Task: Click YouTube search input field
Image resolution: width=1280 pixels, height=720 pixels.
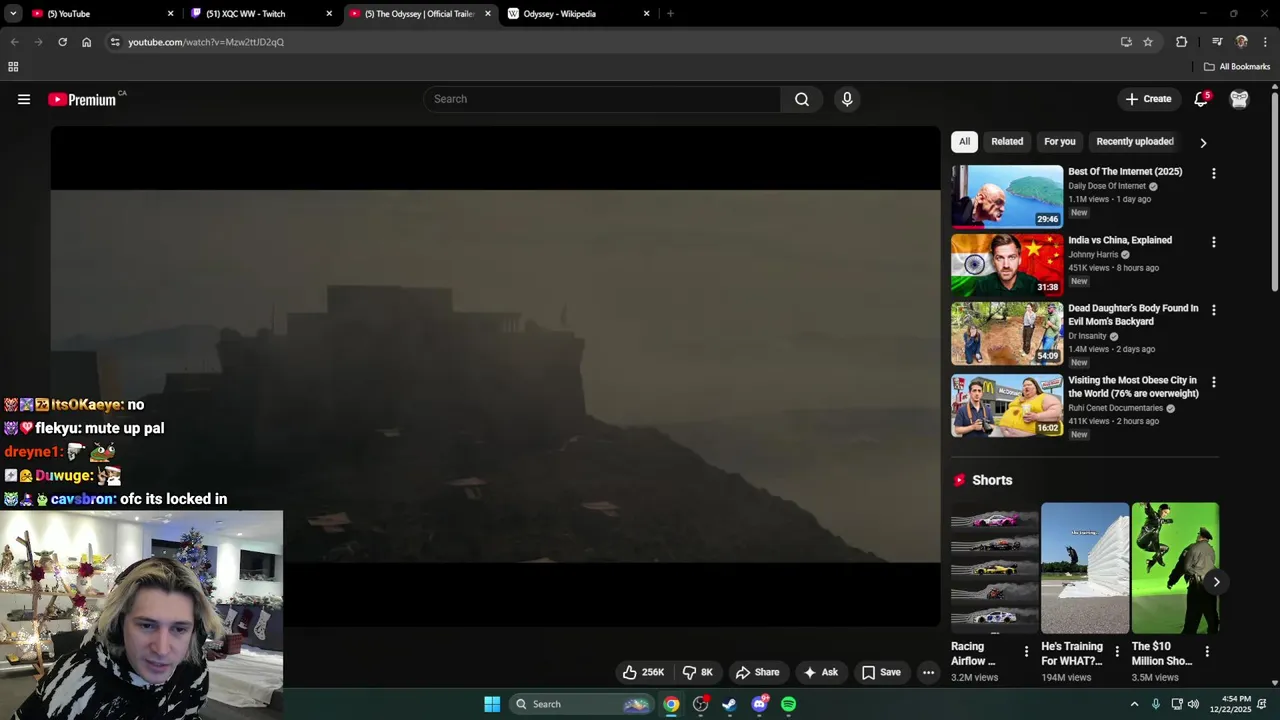Action: pyautogui.click(x=603, y=99)
